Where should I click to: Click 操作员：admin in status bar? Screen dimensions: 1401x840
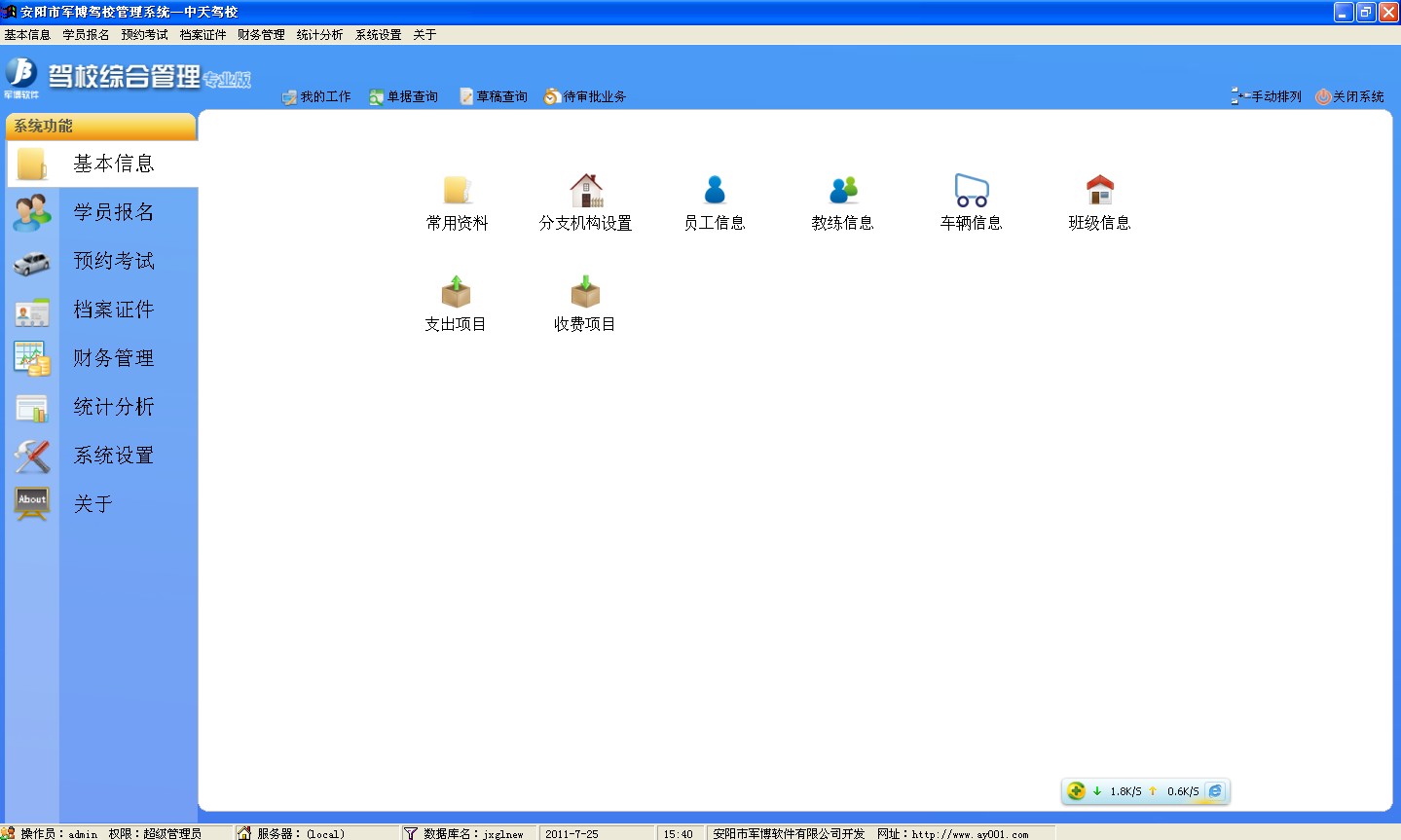coord(58,834)
